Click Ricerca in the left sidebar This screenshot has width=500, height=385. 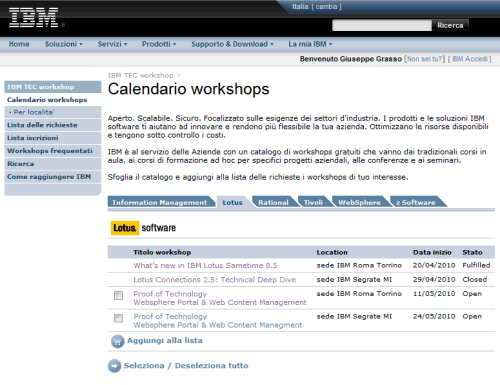click(x=53, y=164)
